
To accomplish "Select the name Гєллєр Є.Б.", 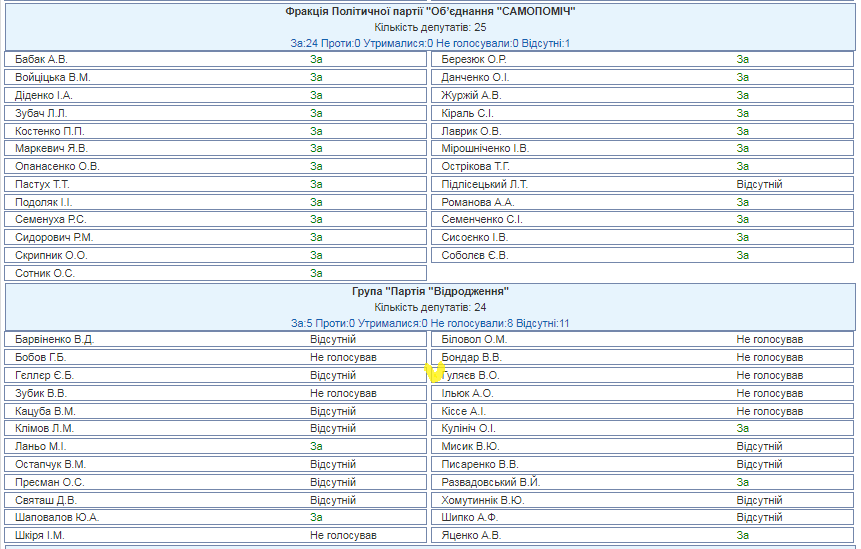I will 44,376.
